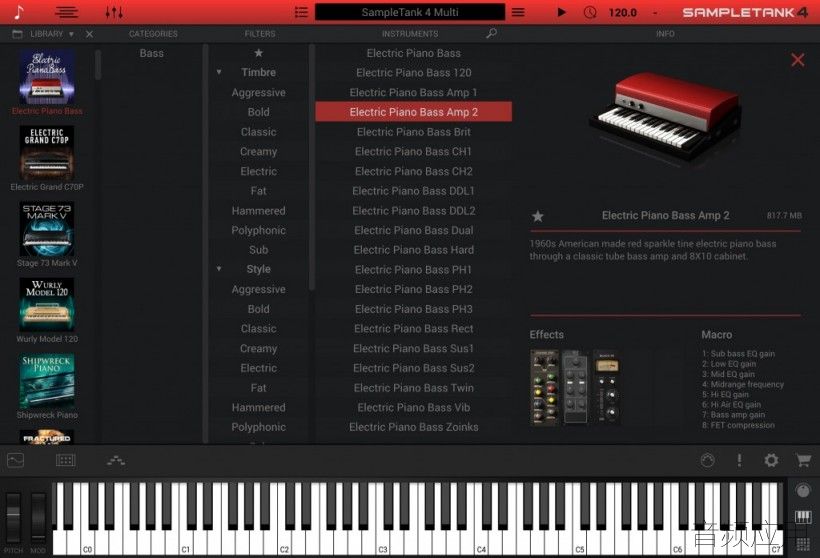
Task: Show the mini keyboard view icon
Action: [803, 517]
